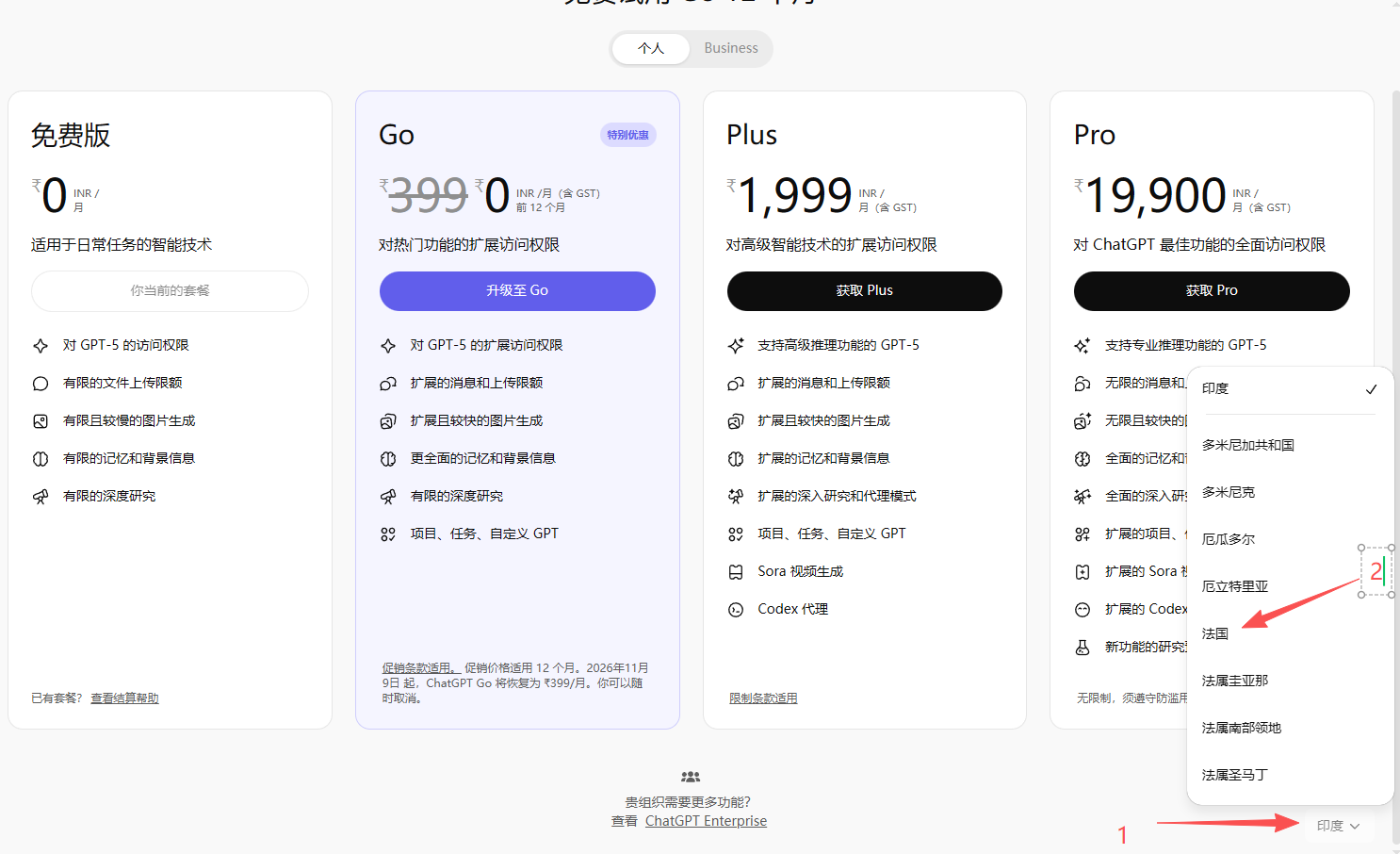1400x854 pixels.
Task: Click the 升级至 Go button
Action: coord(517,290)
